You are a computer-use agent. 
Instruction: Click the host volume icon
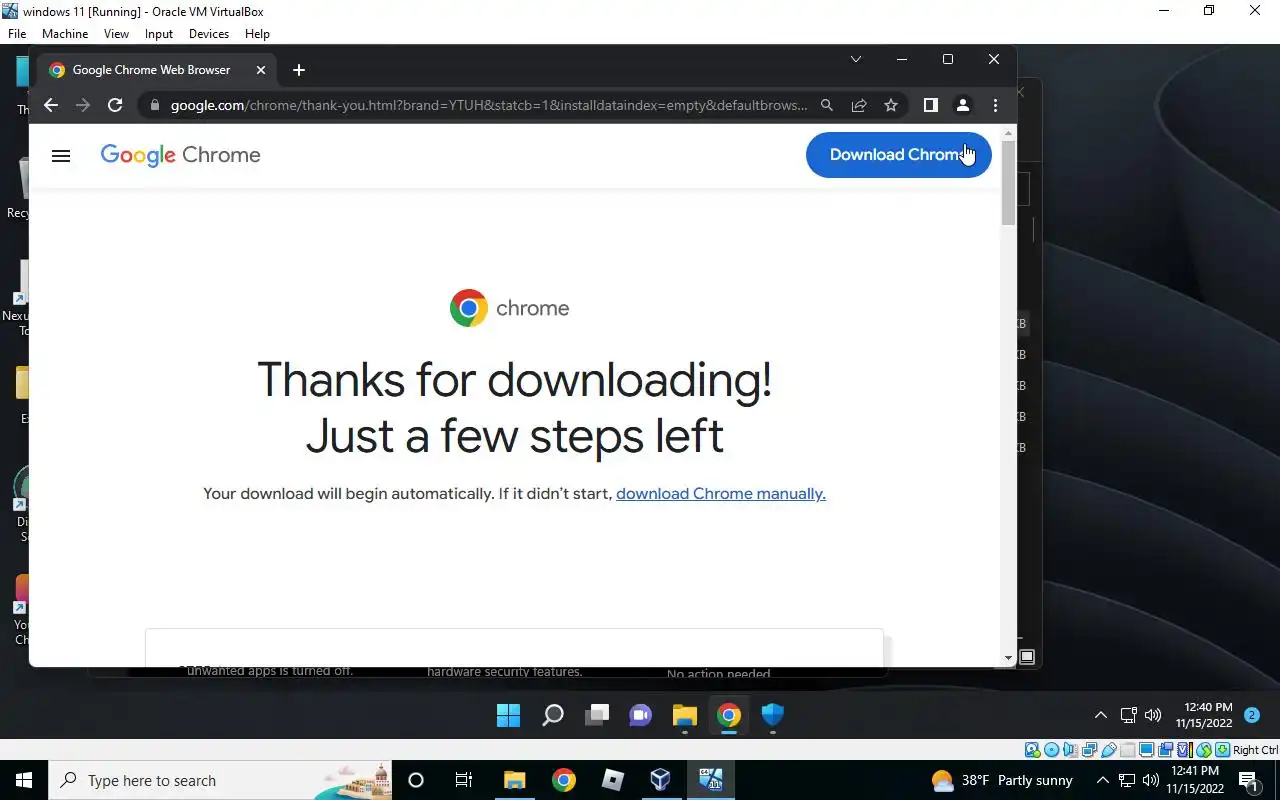[1150, 780]
